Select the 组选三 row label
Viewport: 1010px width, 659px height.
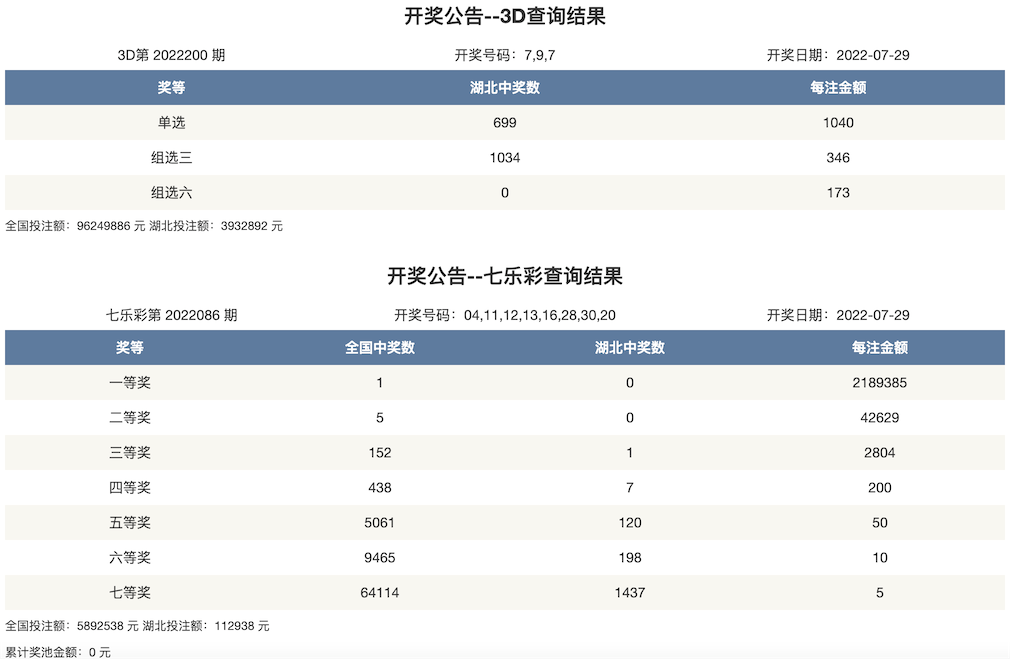(171, 158)
